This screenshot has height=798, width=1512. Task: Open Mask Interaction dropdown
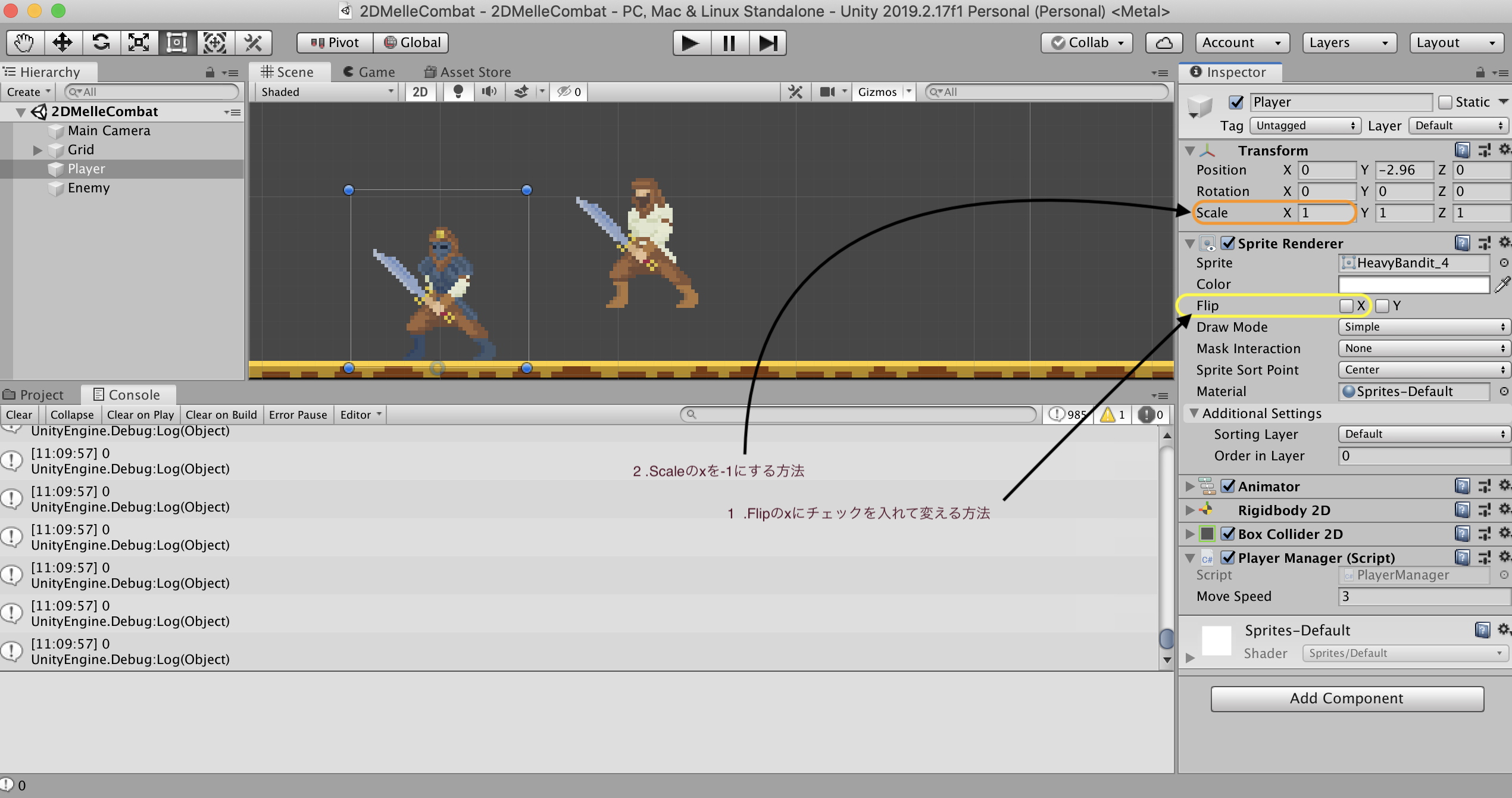coord(1424,348)
